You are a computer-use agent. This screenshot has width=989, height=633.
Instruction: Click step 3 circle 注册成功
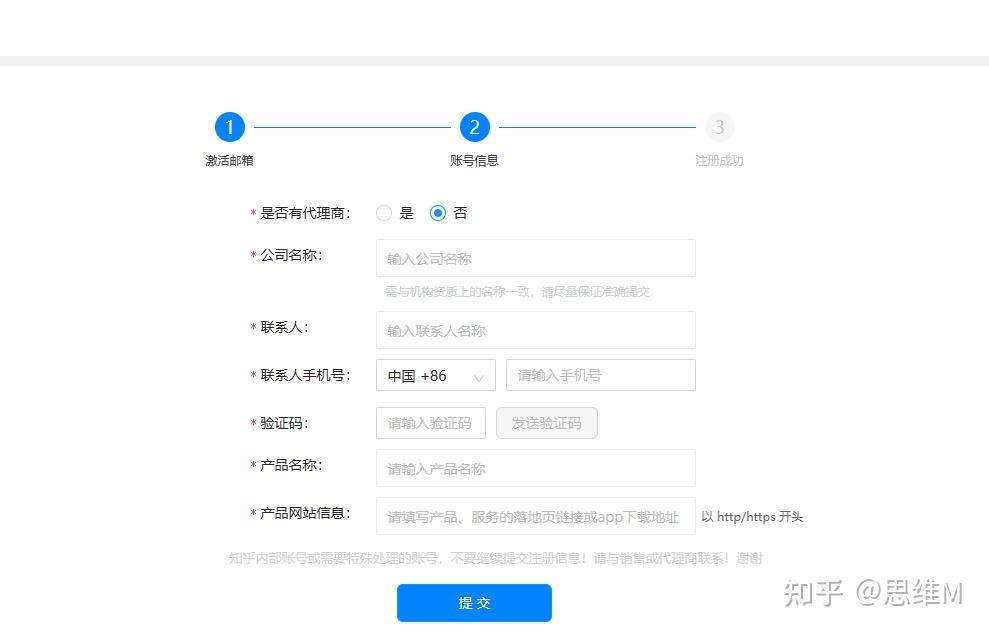point(719,127)
